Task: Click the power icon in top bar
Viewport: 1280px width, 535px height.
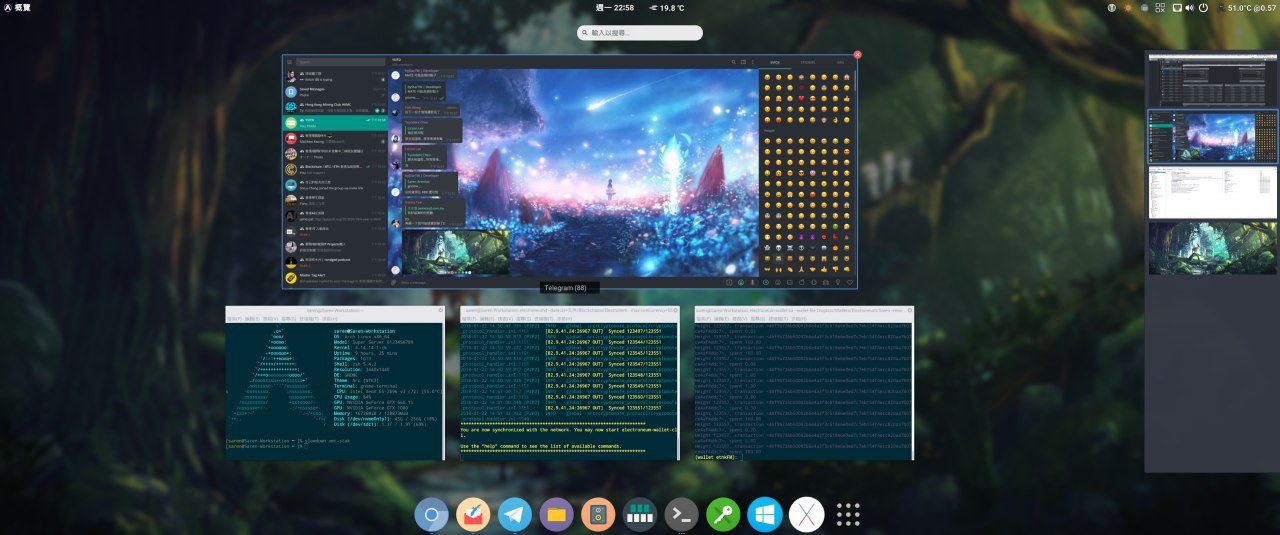Action: point(1203,8)
